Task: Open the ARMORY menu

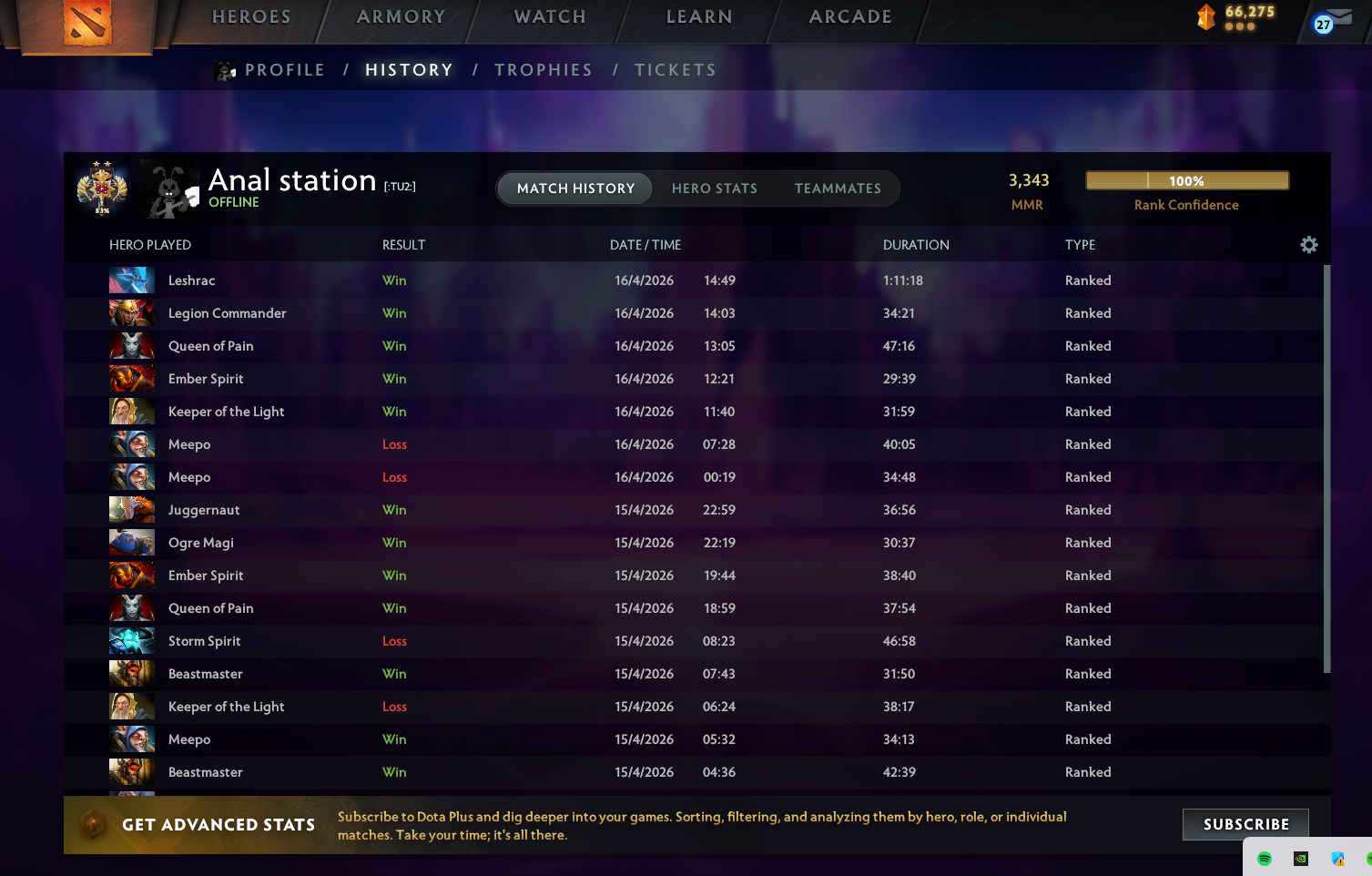Action: (401, 17)
